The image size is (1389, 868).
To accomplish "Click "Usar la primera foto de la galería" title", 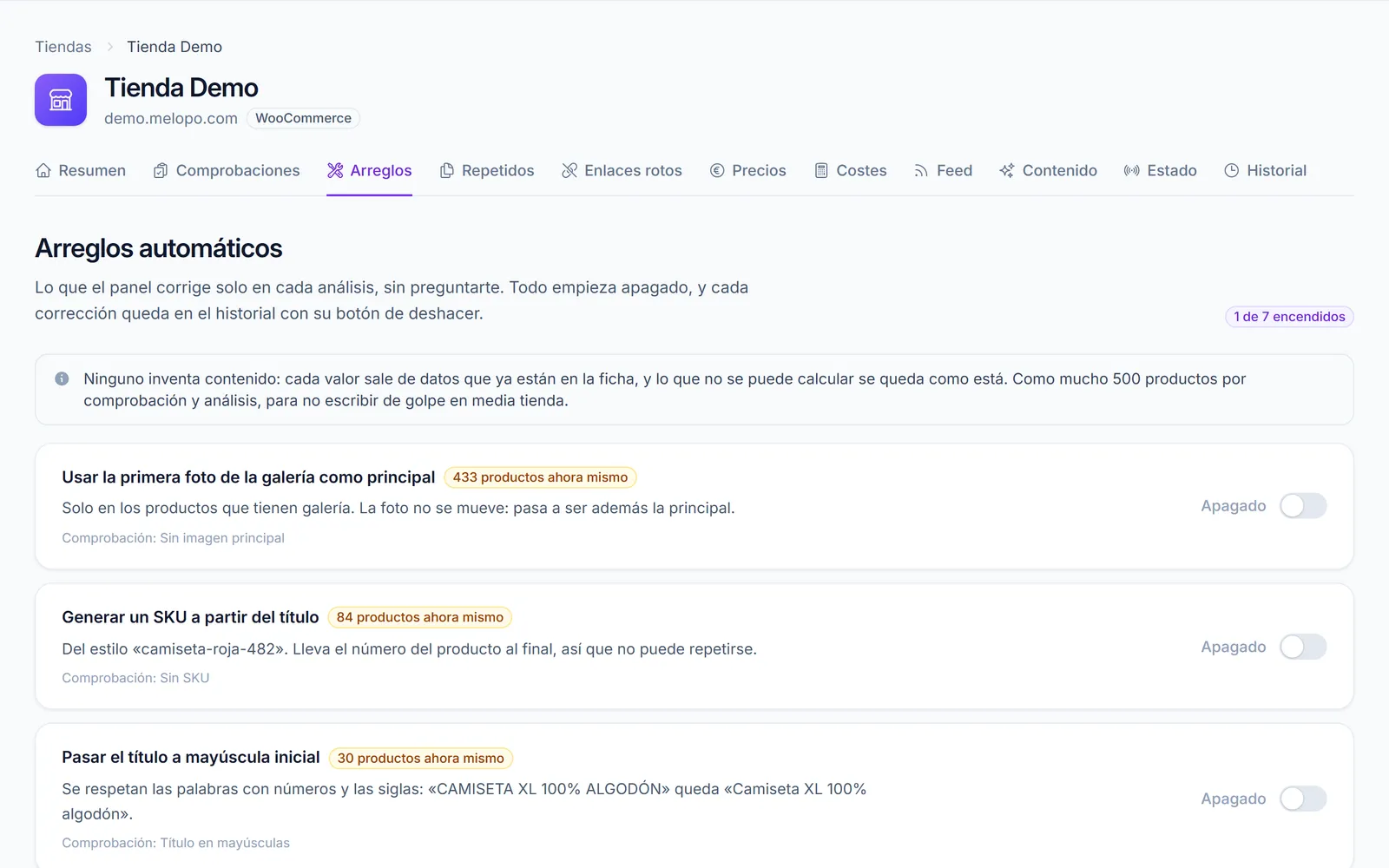I will (x=248, y=477).
